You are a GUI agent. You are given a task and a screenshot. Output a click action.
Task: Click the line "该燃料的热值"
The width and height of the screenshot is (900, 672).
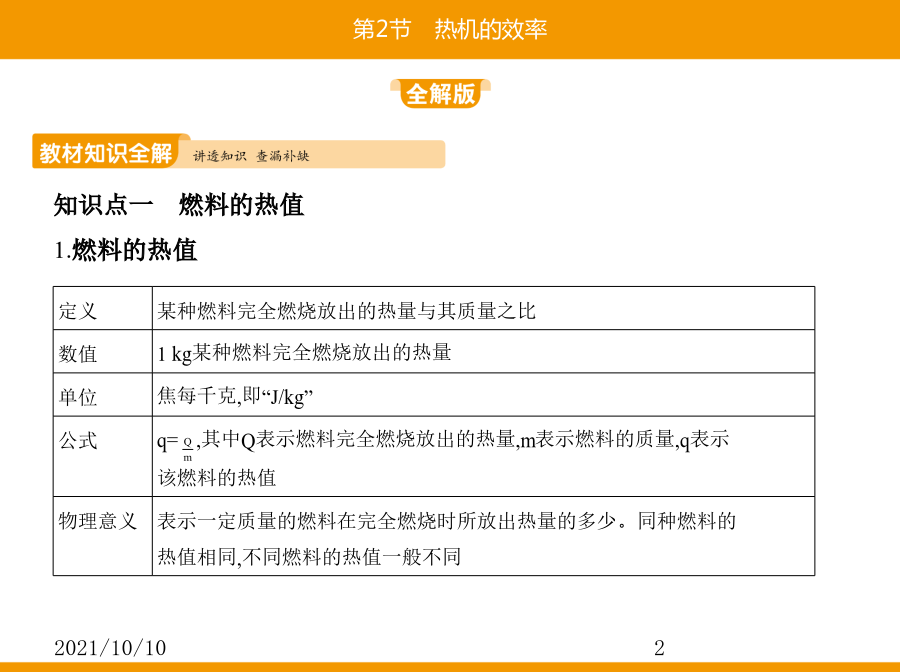click(x=217, y=477)
